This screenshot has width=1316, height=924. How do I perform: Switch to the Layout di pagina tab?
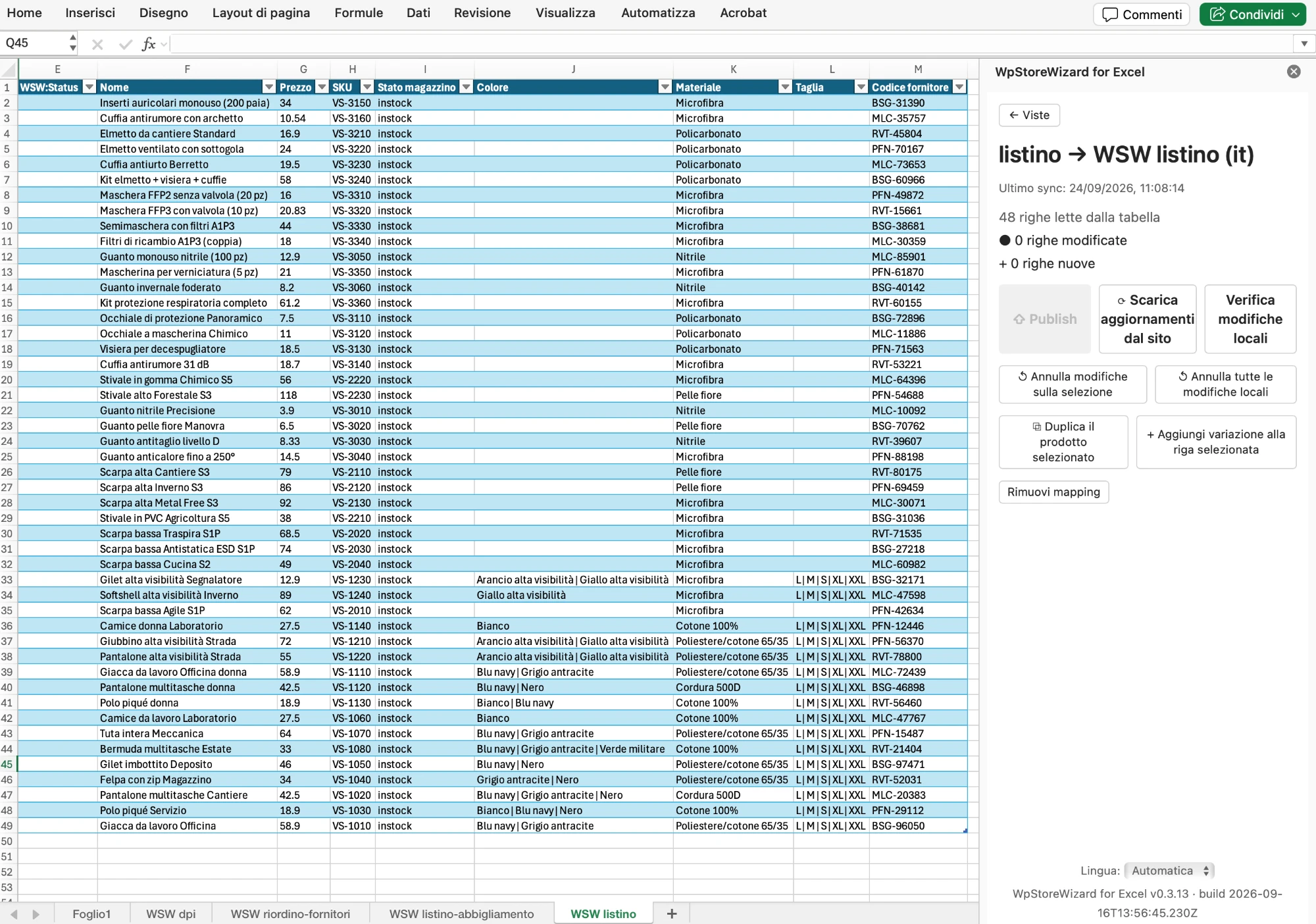click(x=261, y=13)
